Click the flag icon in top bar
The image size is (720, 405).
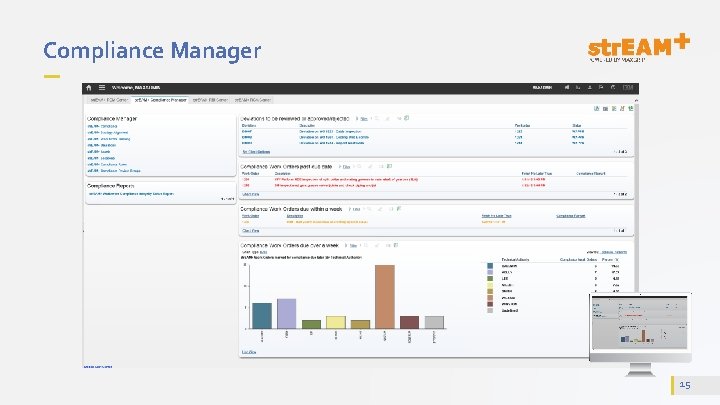point(601,87)
